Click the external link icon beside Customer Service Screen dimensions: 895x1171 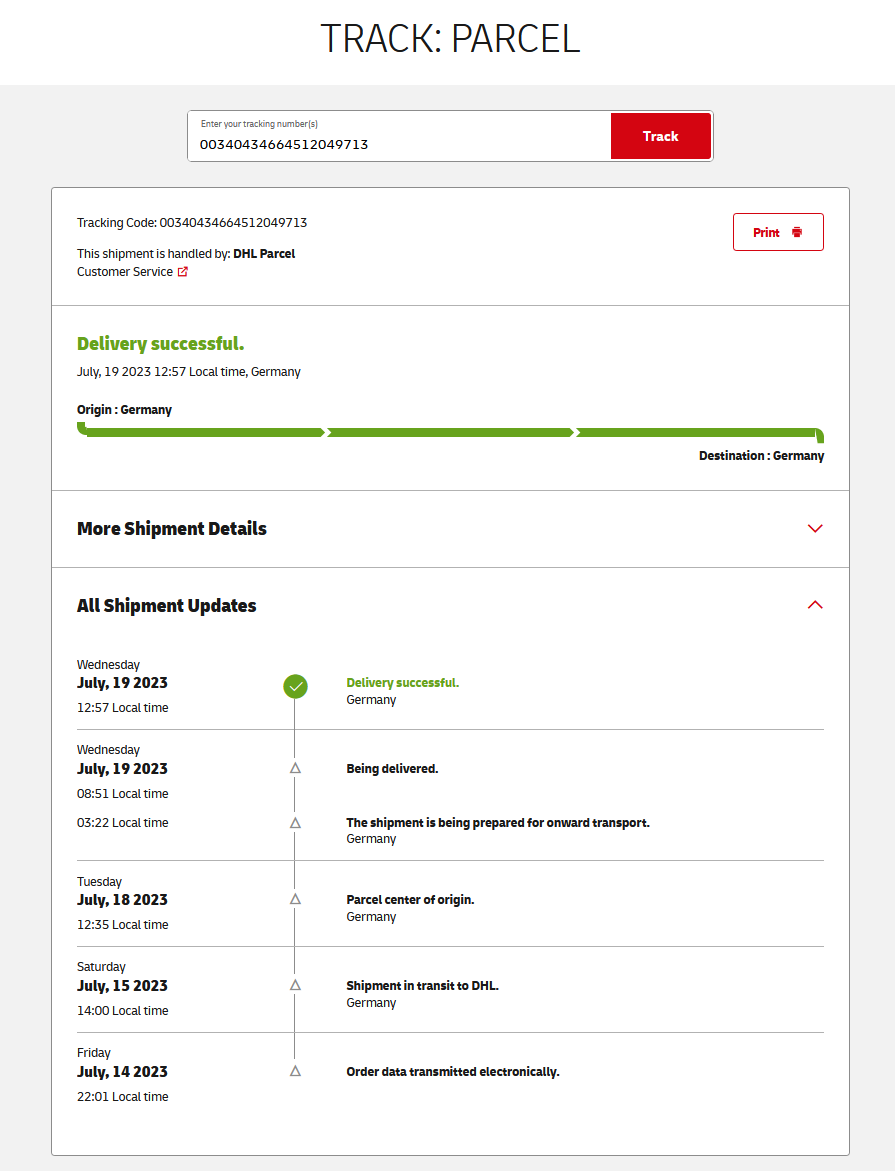183,272
